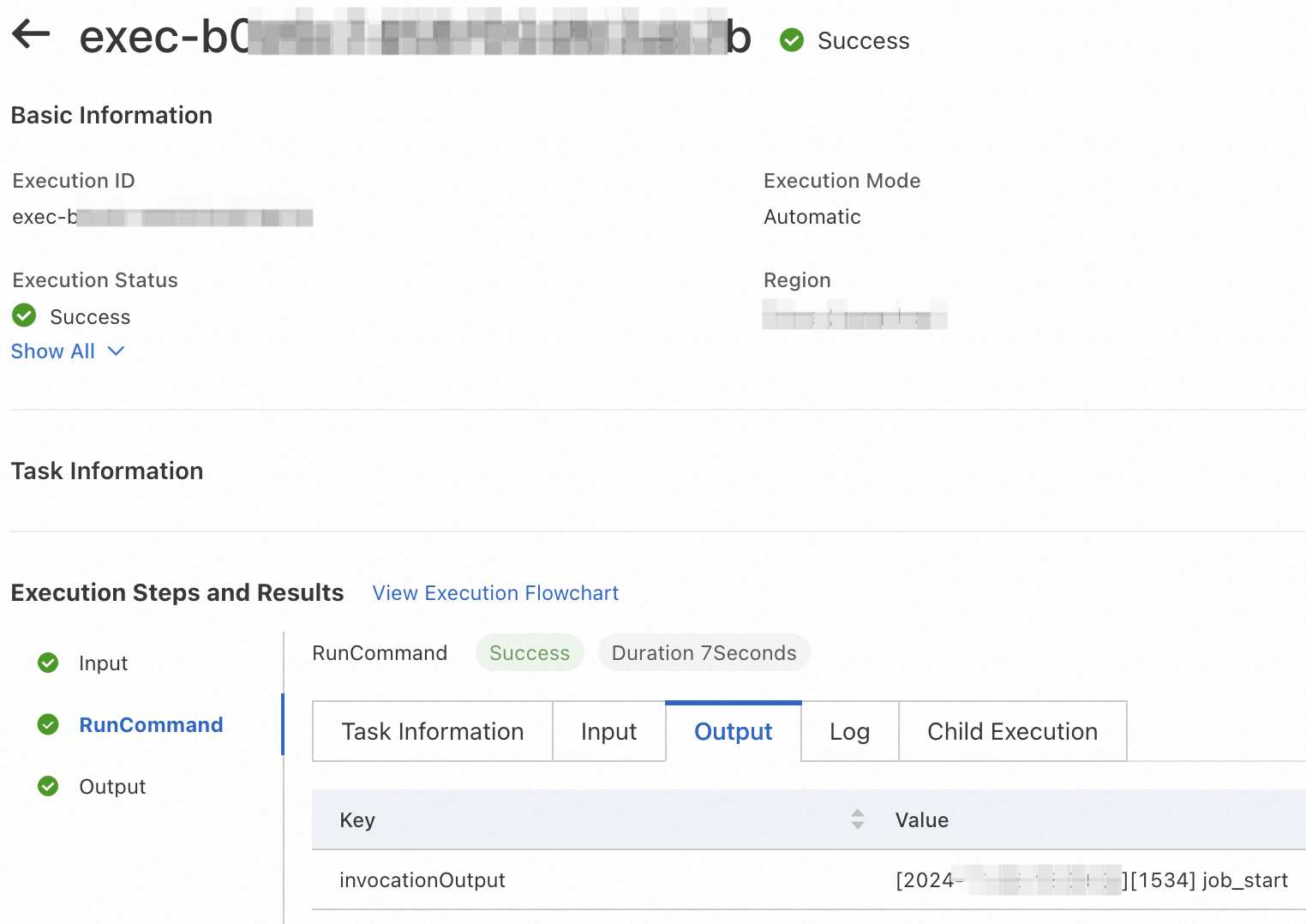
Task: Click the Input step checkmark icon
Action: pyautogui.click(x=48, y=663)
